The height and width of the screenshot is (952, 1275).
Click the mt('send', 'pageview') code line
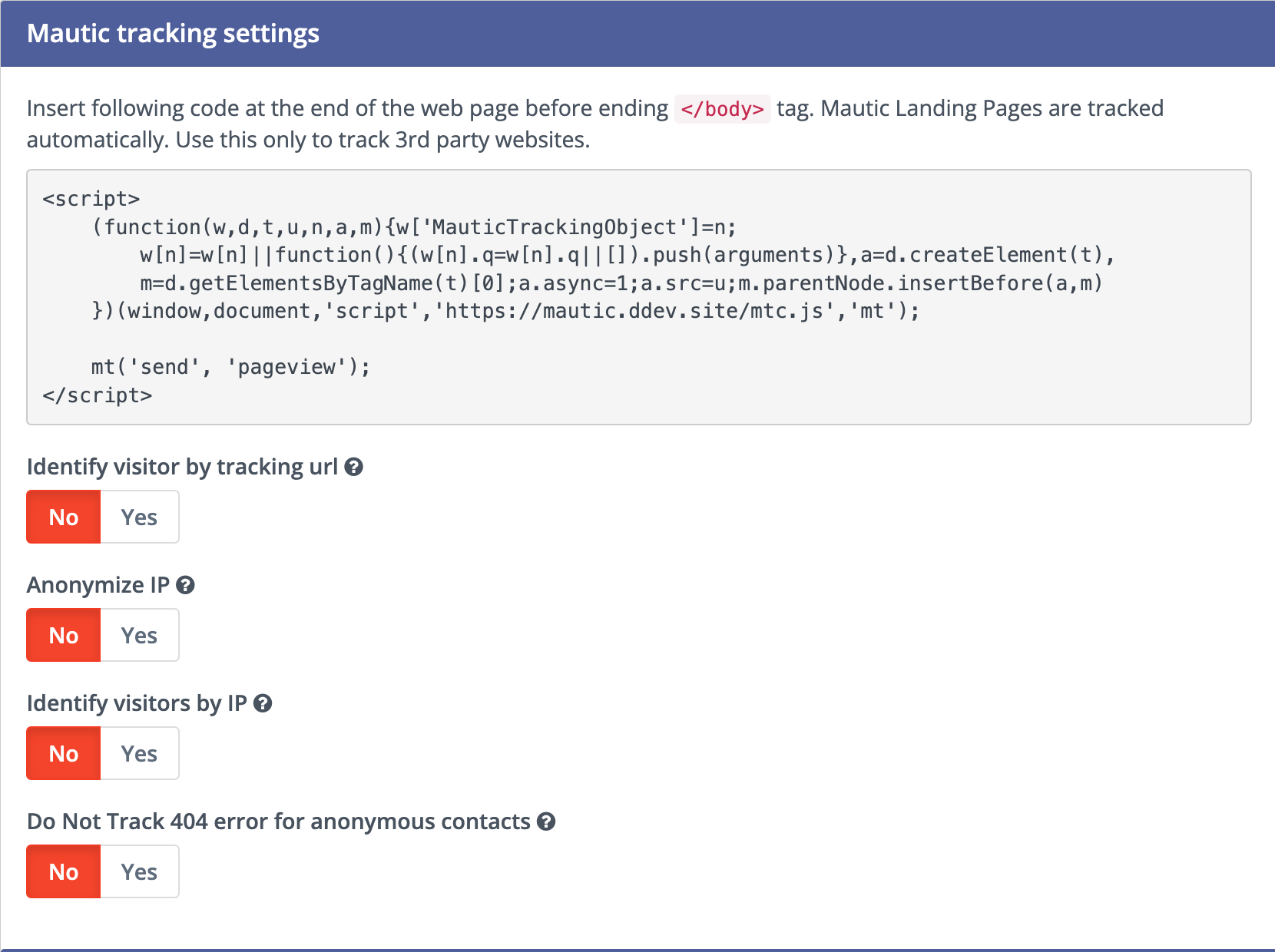click(230, 367)
